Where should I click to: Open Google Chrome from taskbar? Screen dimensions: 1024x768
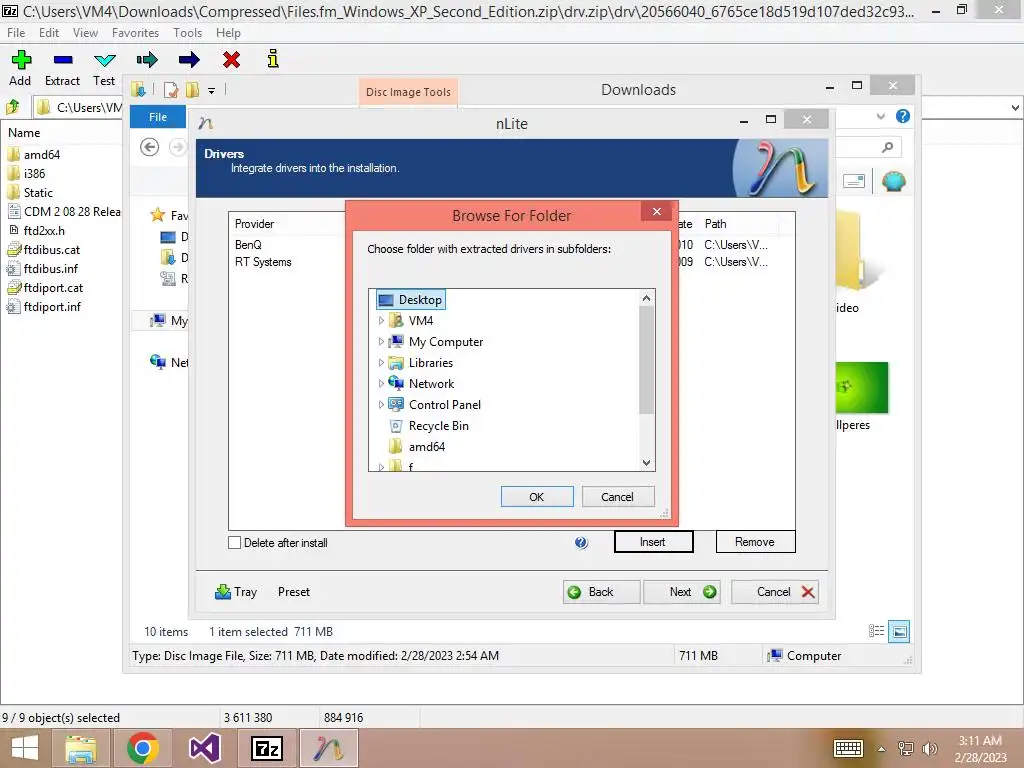click(x=143, y=748)
